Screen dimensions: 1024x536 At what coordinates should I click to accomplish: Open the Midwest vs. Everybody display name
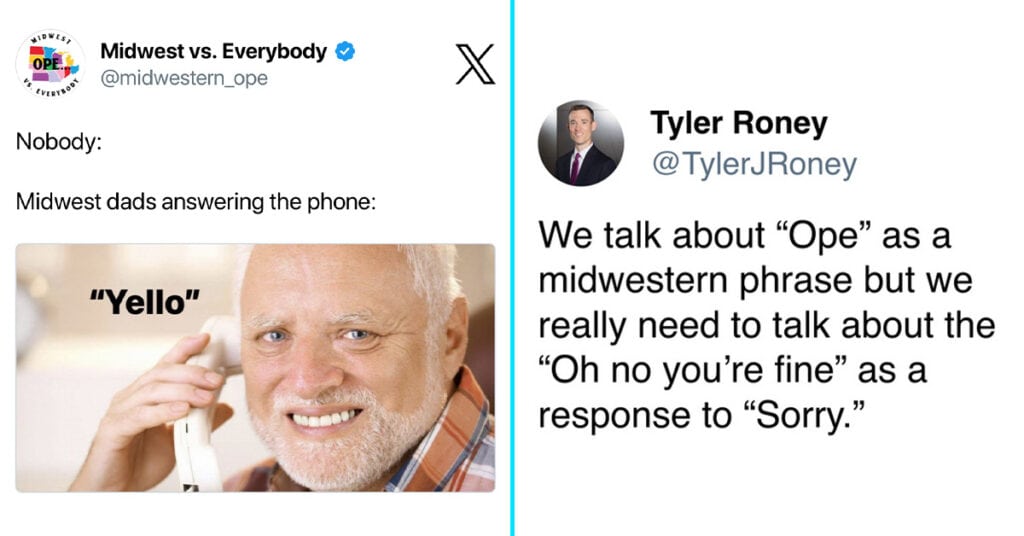point(213,51)
